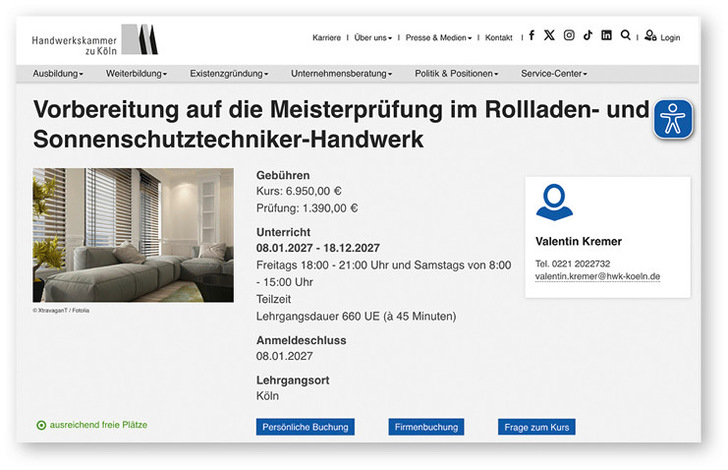Click the phone number Tel. 0221 2022732

point(572,264)
